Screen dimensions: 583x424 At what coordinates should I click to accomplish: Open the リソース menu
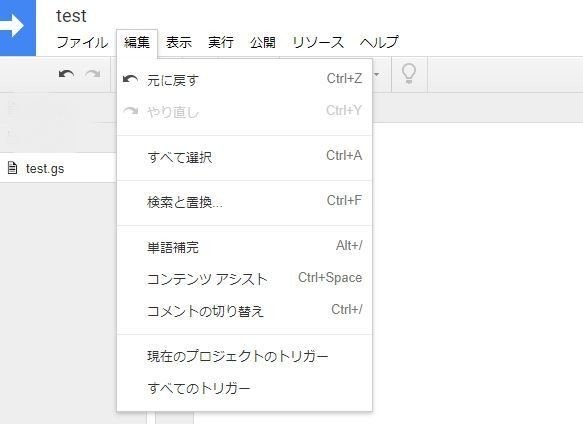point(318,42)
